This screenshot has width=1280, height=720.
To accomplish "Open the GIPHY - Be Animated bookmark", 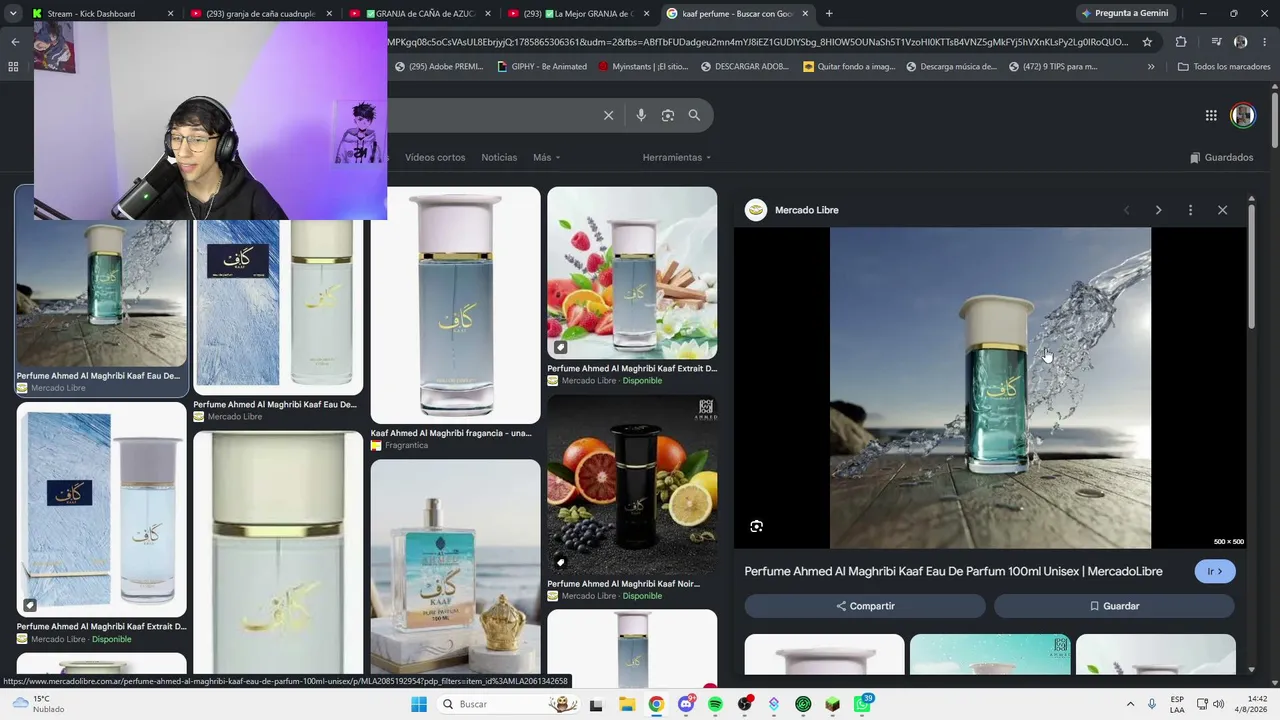I will [x=542, y=67].
